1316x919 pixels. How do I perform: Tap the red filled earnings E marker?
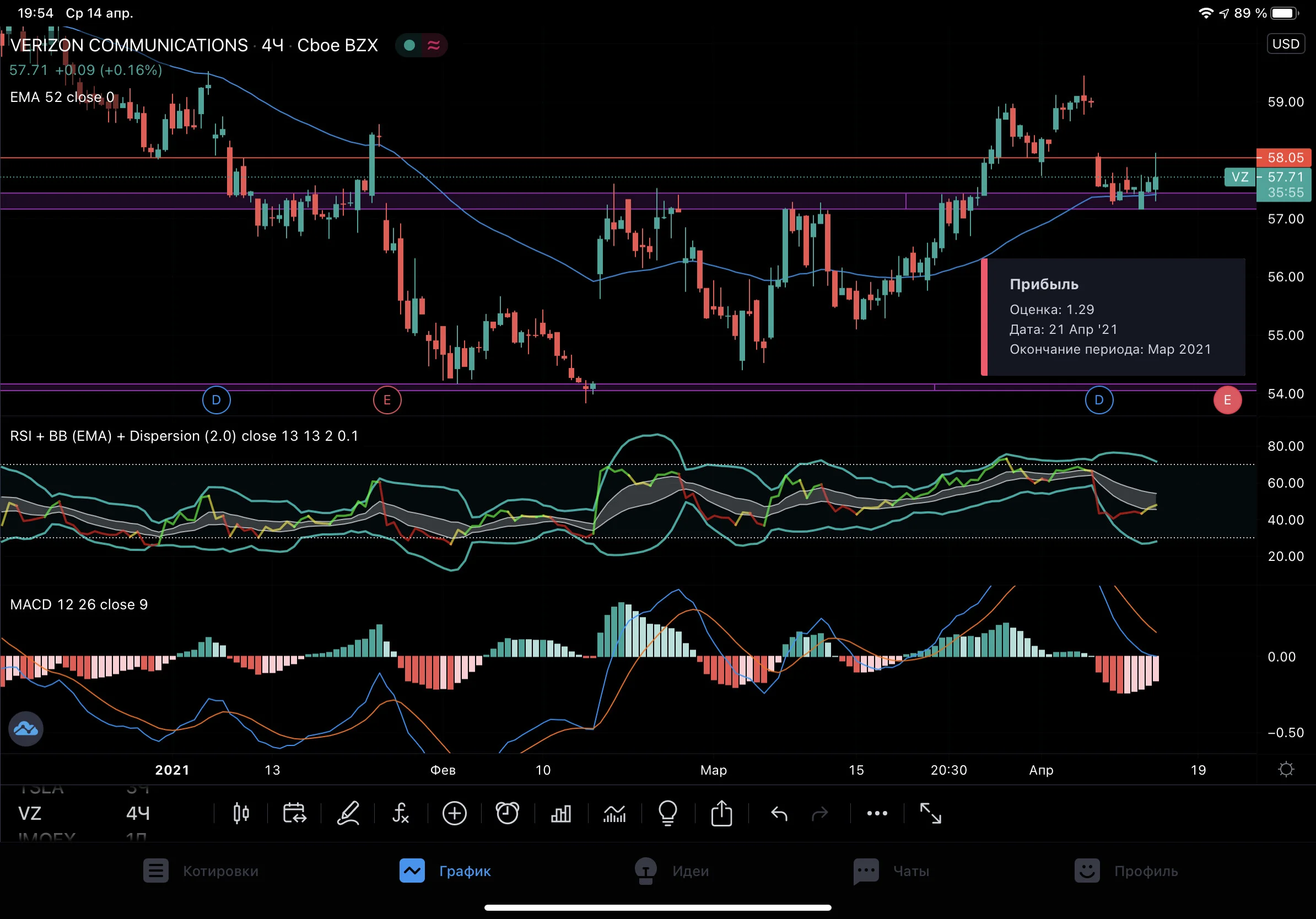pos(1227,400)
